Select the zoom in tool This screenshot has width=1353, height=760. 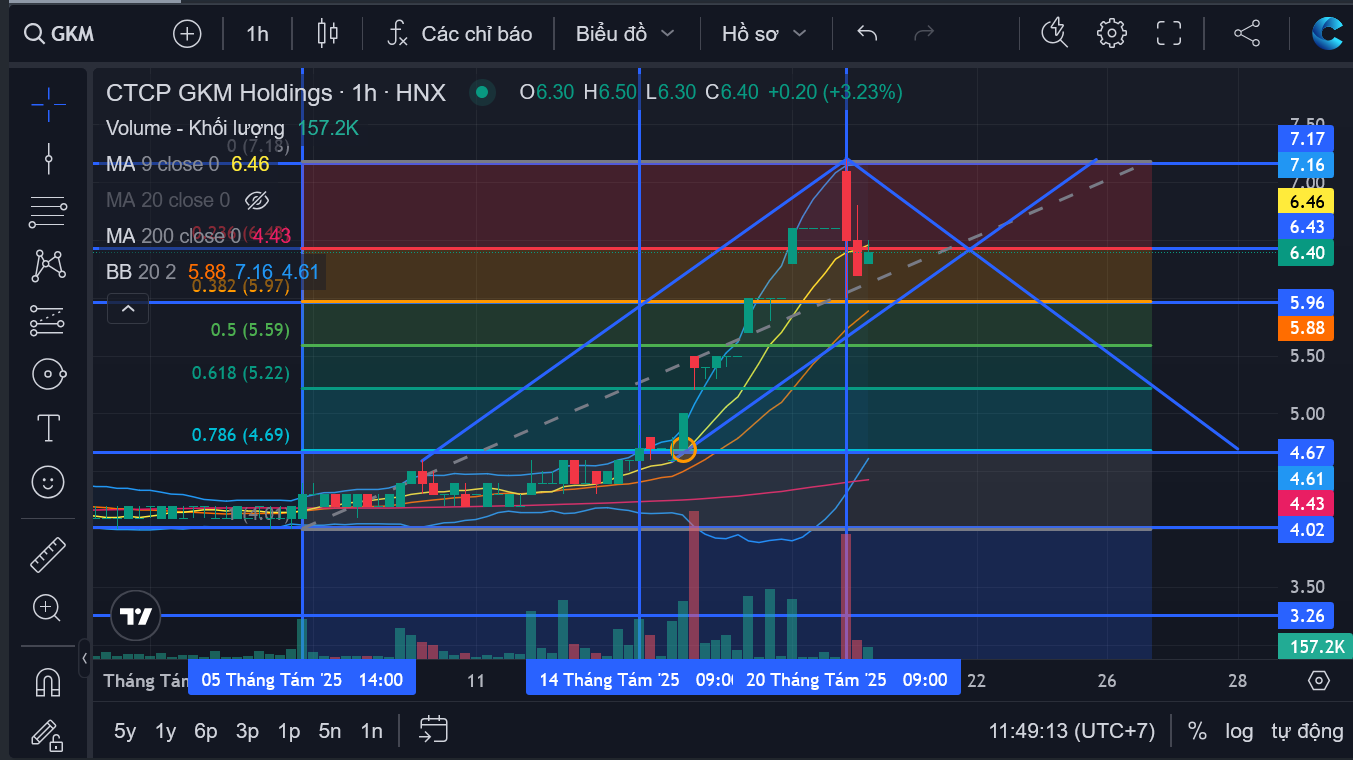[x=48, y=607]
